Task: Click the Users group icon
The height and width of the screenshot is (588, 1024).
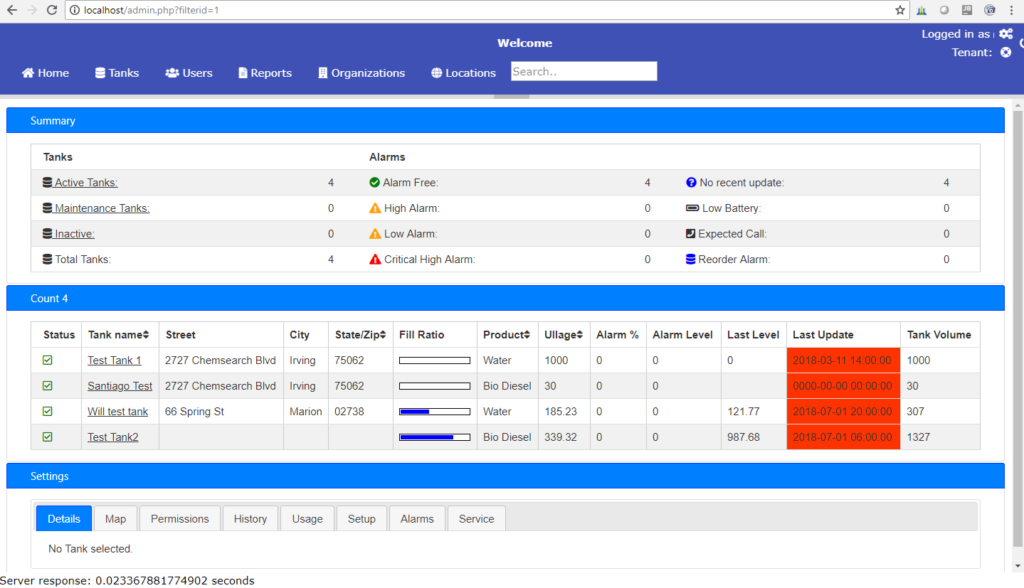Action: pos(172,73)
